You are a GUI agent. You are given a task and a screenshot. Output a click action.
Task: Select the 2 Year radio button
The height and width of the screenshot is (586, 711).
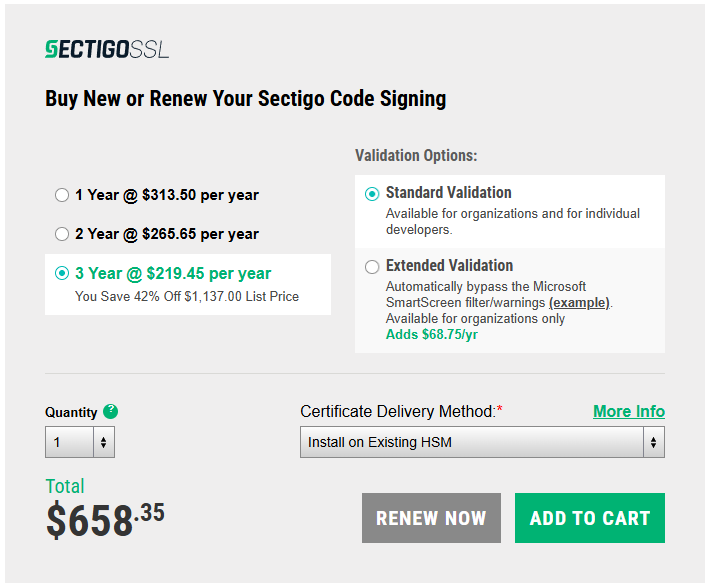62,234
